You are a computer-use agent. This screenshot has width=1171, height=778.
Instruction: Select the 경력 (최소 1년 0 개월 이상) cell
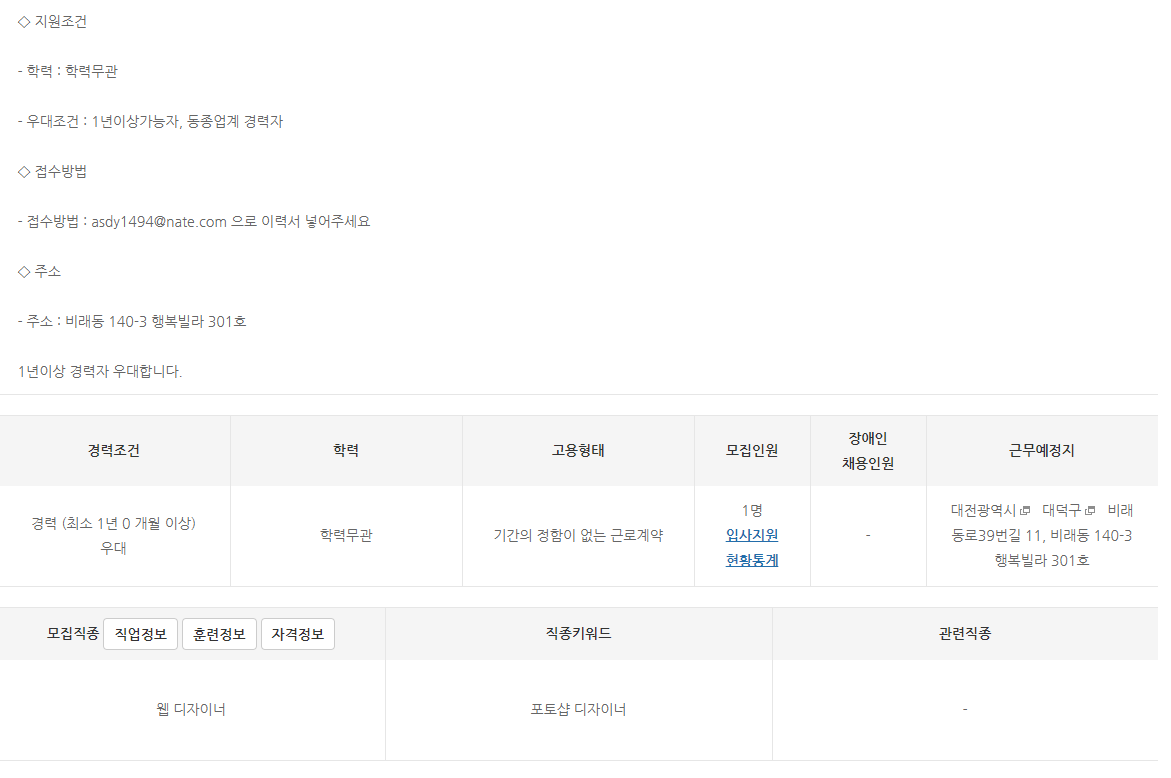[114, 535]
